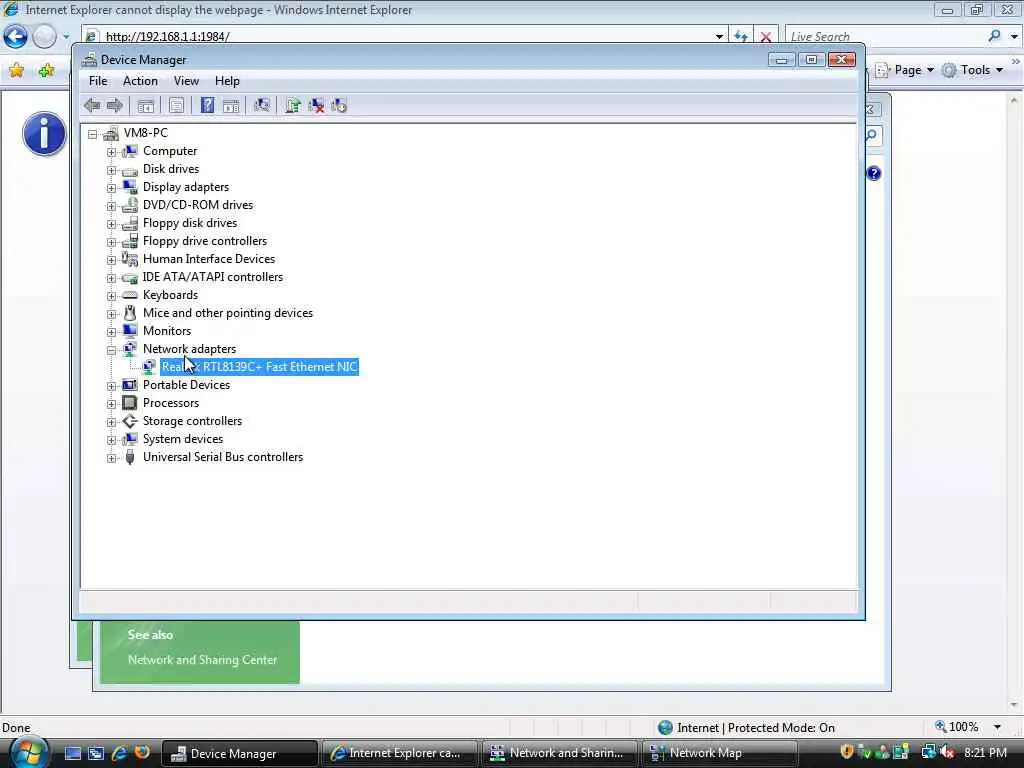Click the Forward arrow in Device Manager toolbar

pos(115,105)
